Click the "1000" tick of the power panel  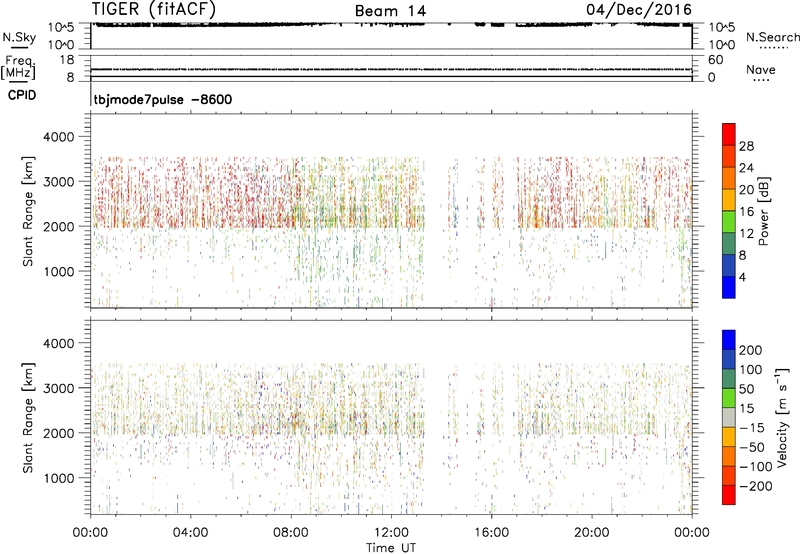pyautogui.click(x=59, y=271)
